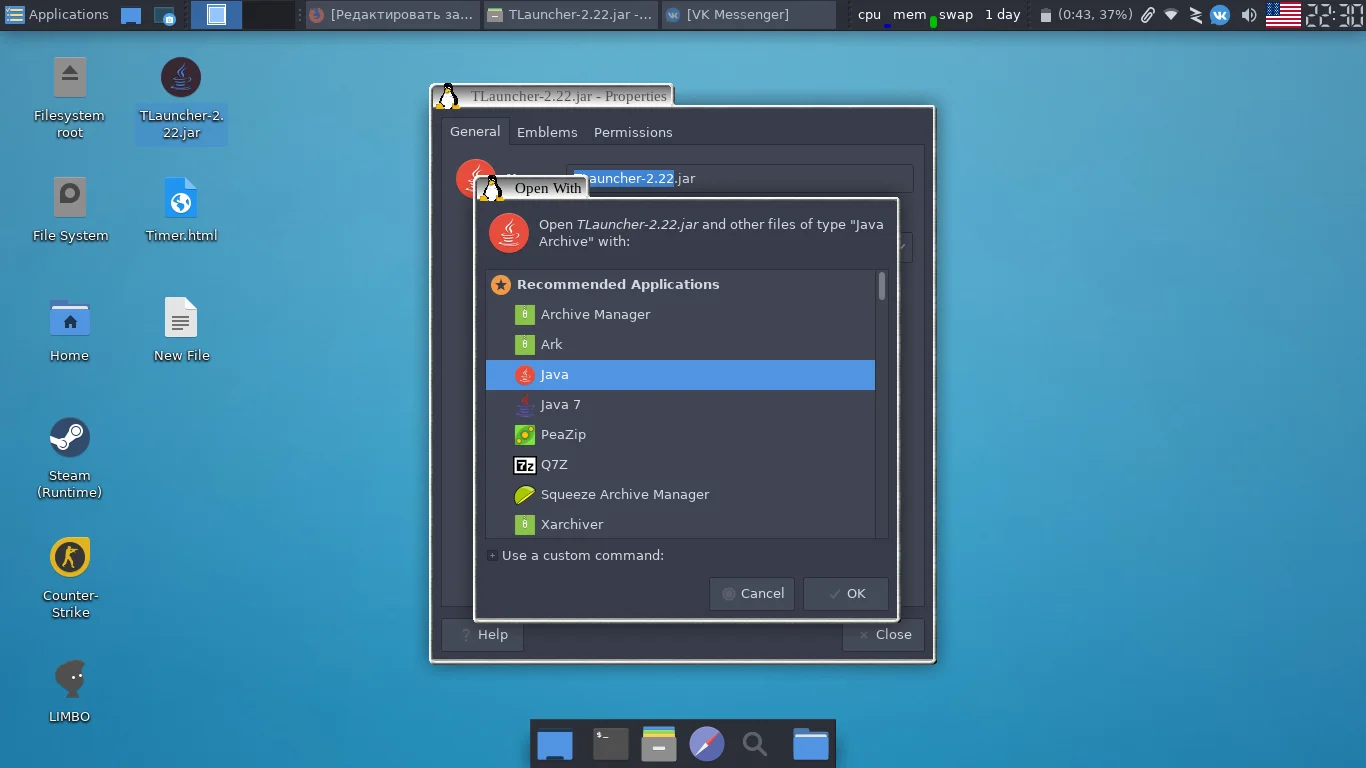Select Archive Manager in the application list
This screenshot has width=1366, height=768.
[x=680, y=314]
